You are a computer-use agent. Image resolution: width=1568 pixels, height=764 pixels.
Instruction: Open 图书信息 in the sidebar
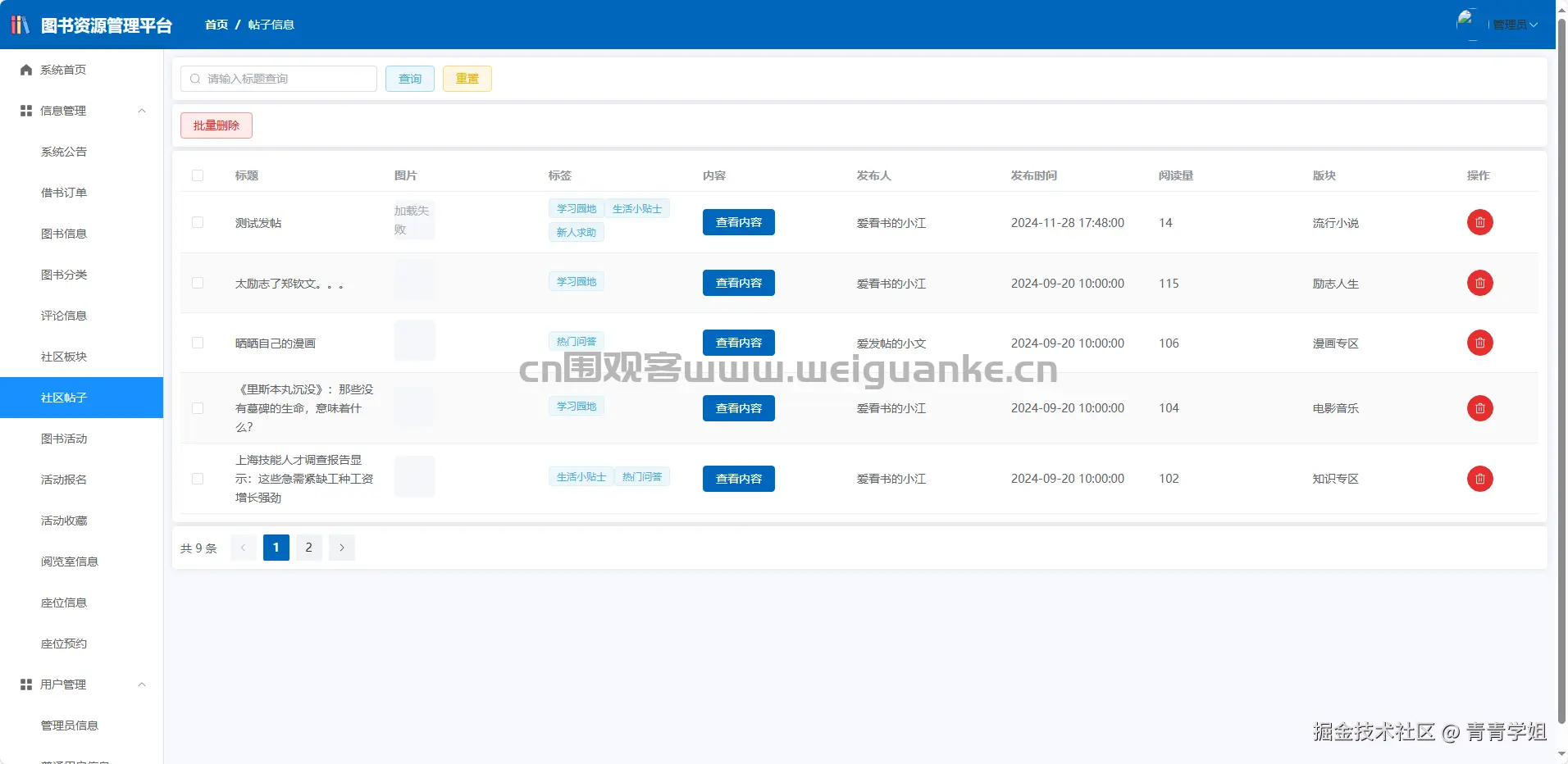pyautogui.click(x=82, y=234)
